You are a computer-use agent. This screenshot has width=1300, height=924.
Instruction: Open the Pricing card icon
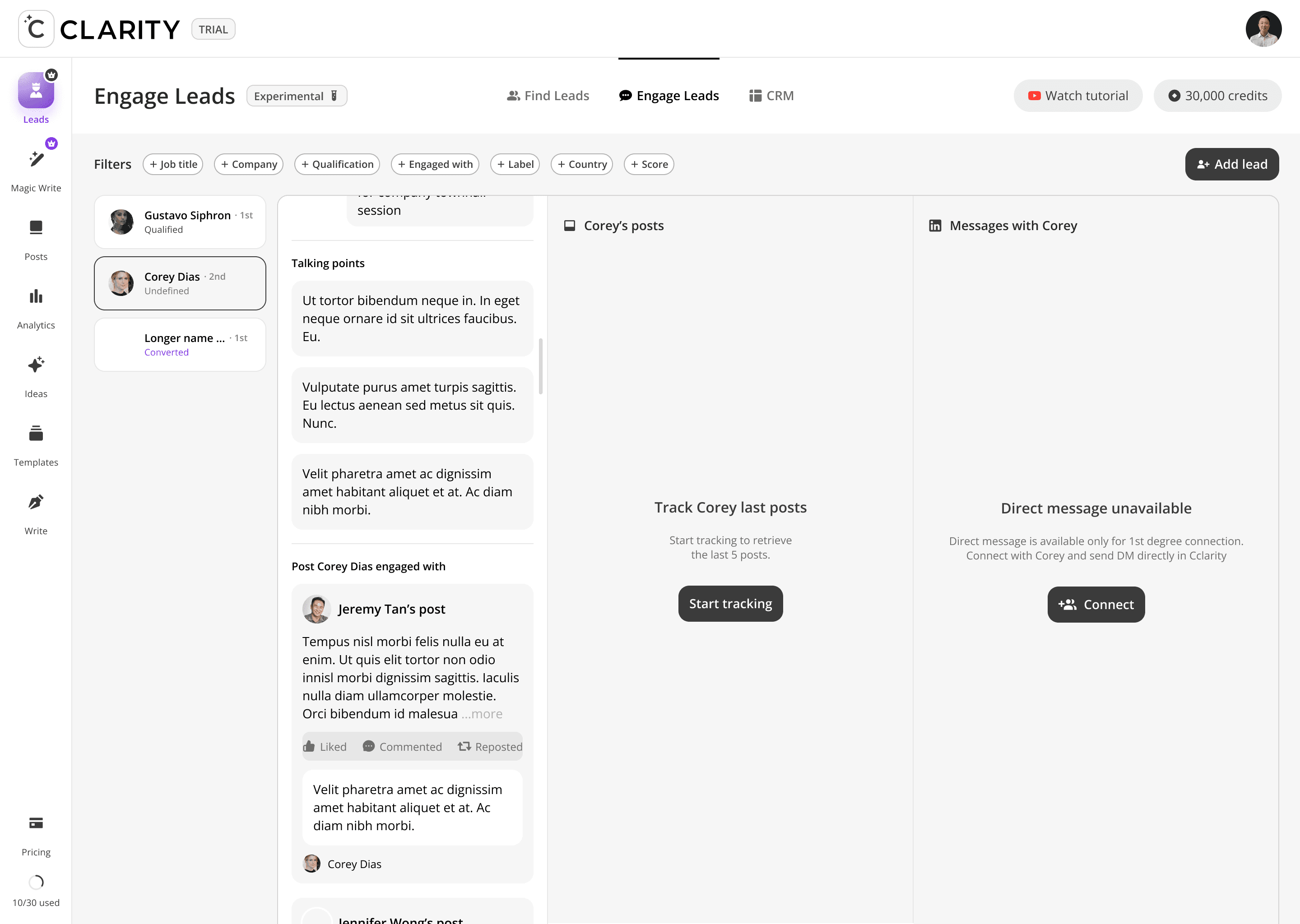[x=36, y=823]
